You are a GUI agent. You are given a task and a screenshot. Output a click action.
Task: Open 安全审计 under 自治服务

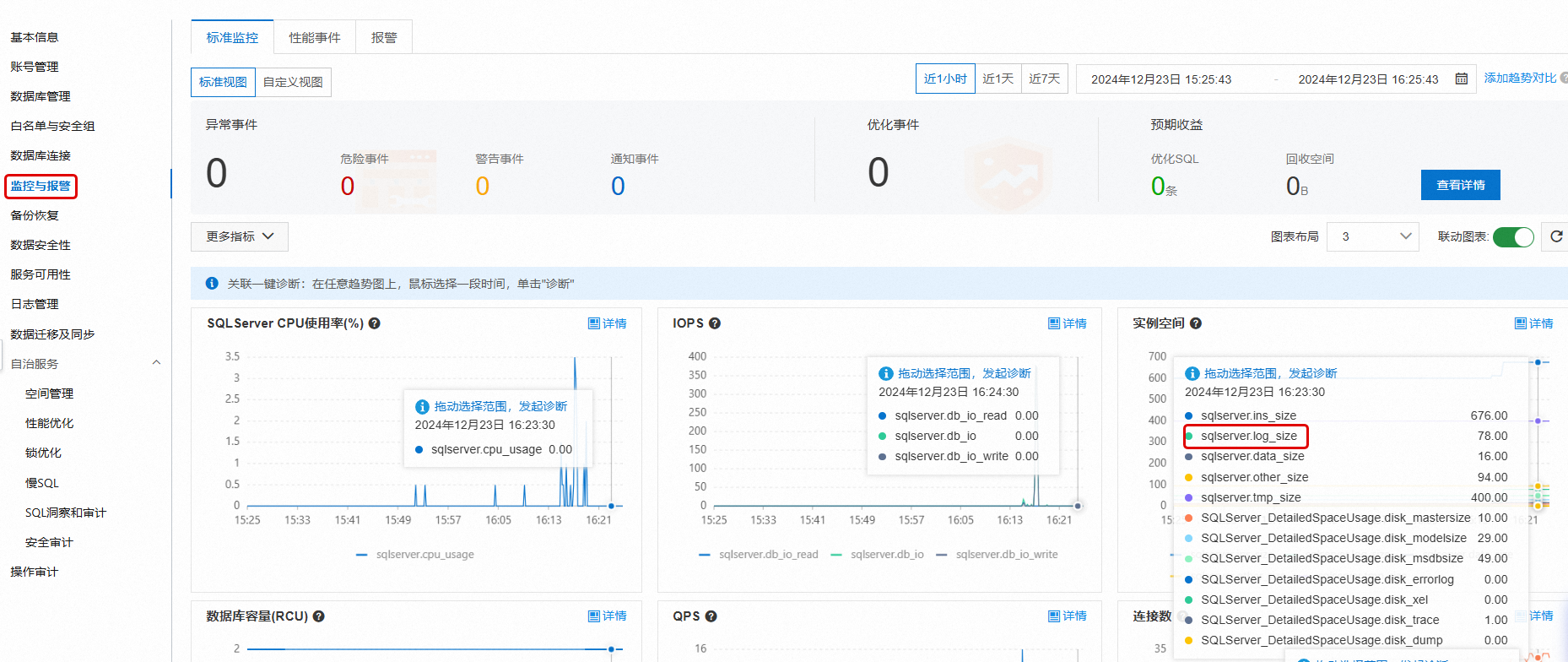[x=49, y=542]
